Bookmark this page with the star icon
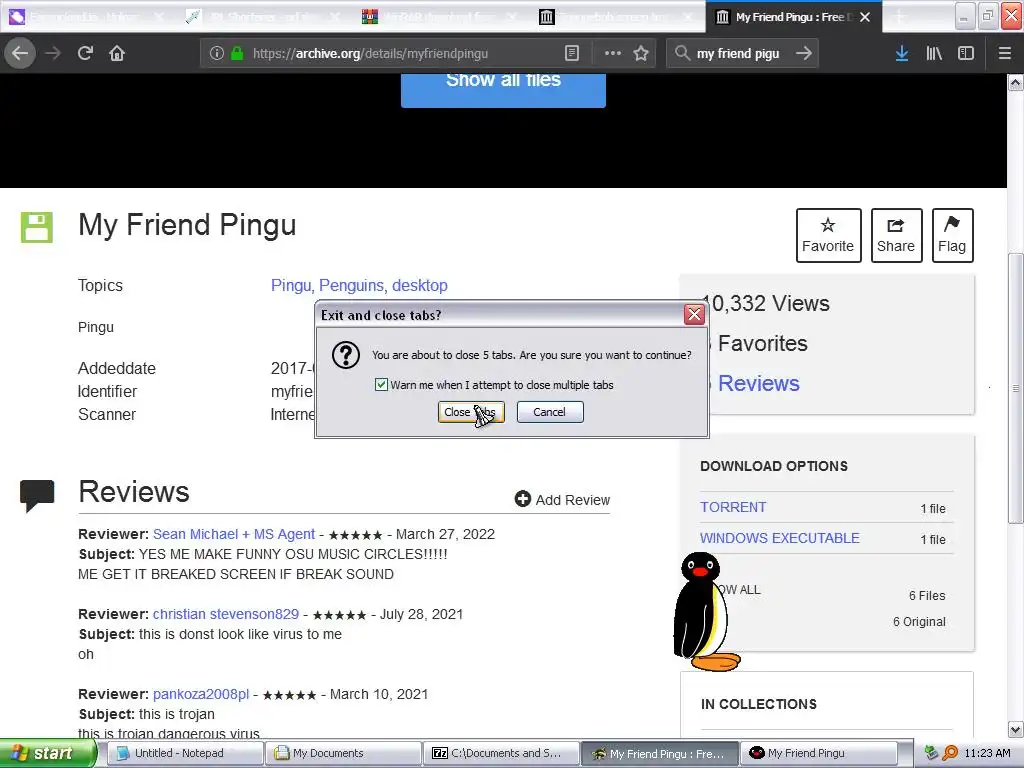Image resolution: width=1024 pixels, height=768 pixels. (x=641, y=54)
